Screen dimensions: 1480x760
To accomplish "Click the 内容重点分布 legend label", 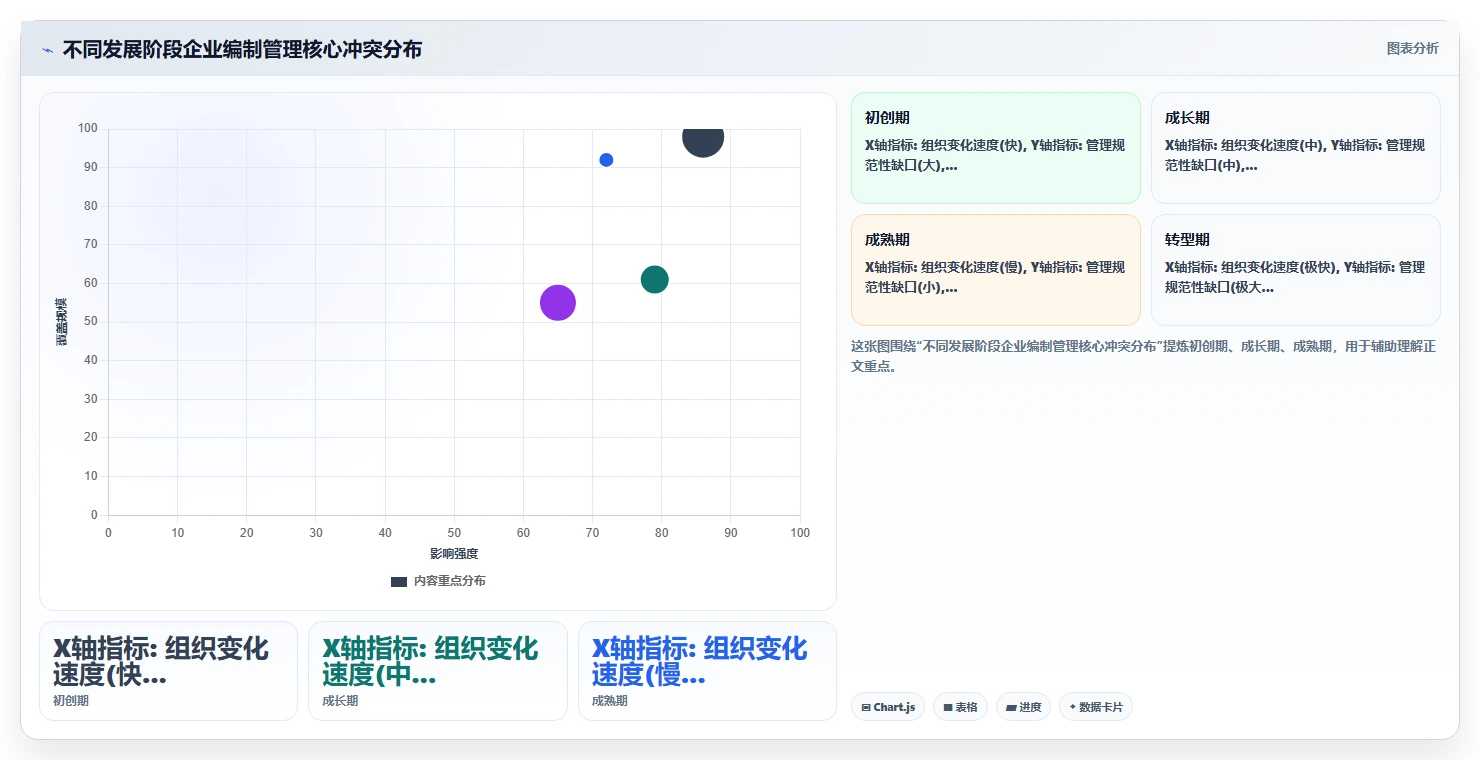I will click(450, 581).
